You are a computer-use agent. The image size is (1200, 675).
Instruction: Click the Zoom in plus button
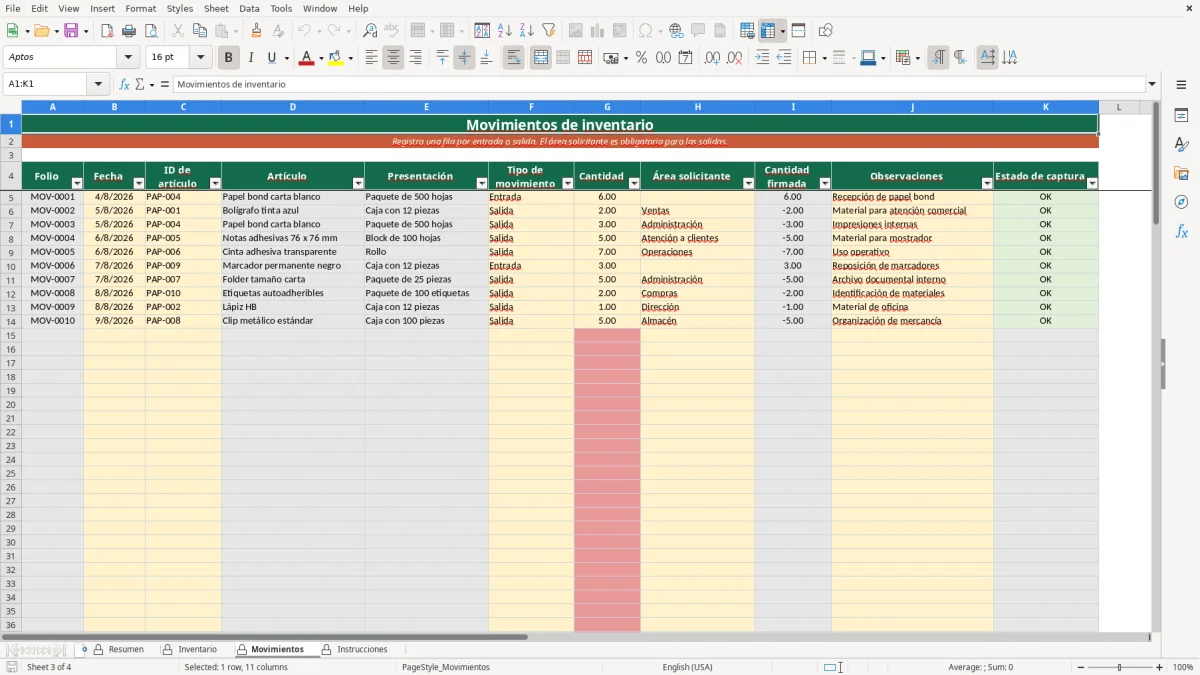tap(1160, 667)
